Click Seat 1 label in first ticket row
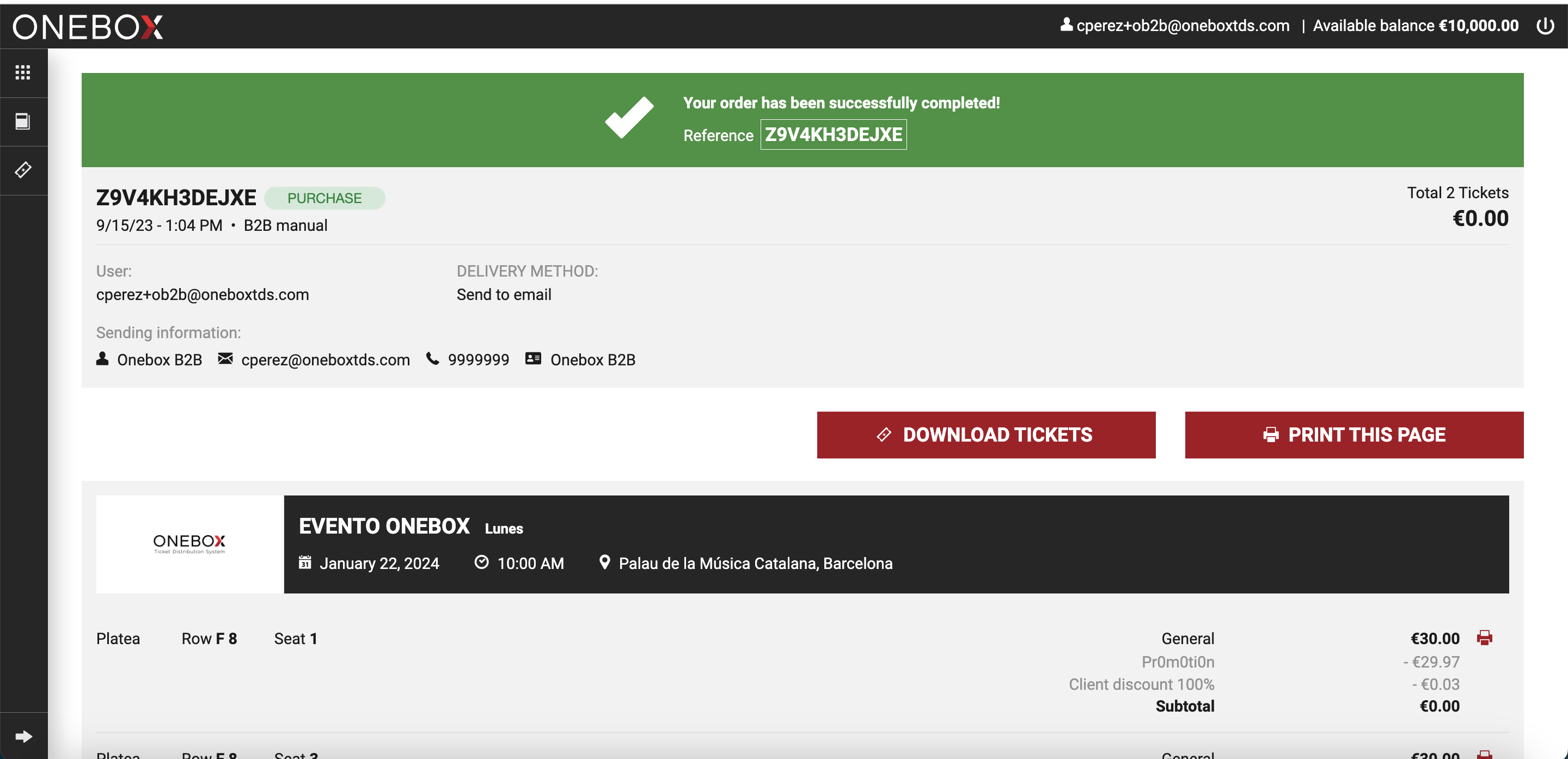 click(x=296, y=639)
